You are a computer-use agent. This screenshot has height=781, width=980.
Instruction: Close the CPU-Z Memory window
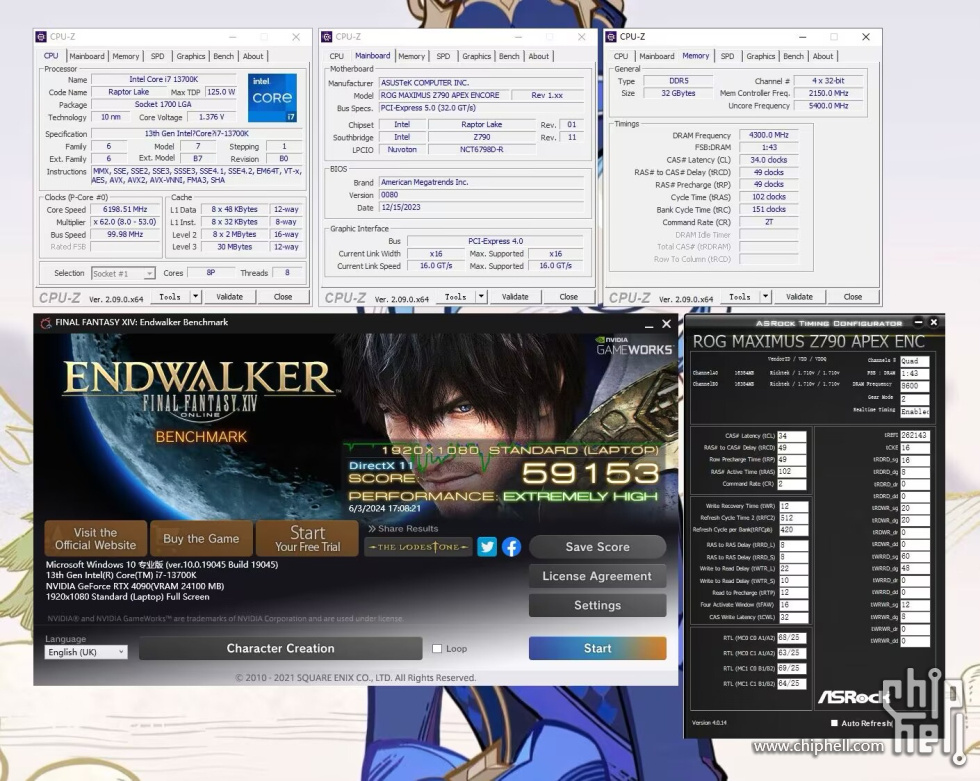(x=866, y=37)
